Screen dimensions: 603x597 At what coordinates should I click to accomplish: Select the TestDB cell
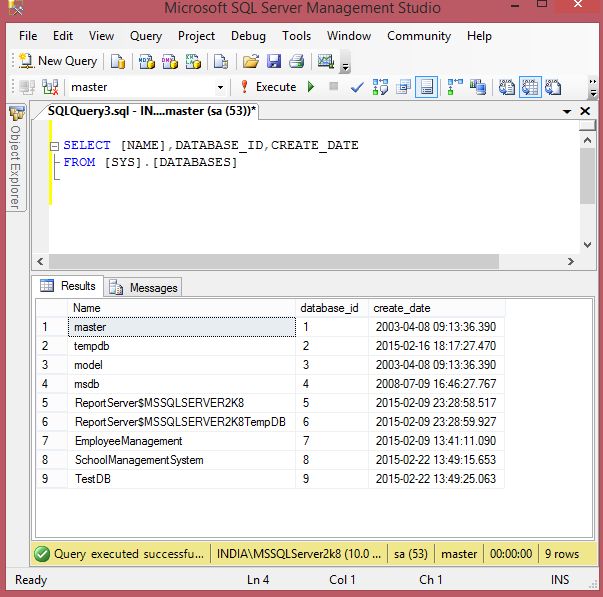point(182,479)
